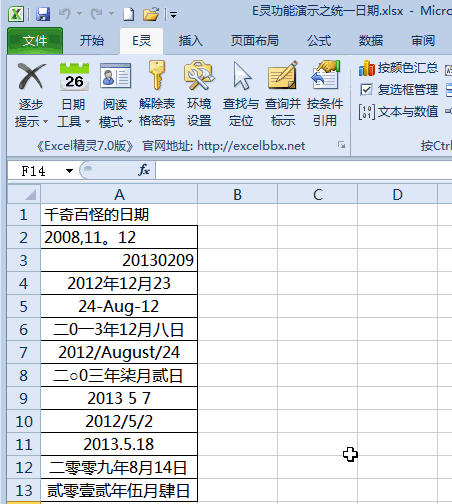Select cell with 千奇百怪的日期
The width and height of the screenshot is (452, 504).
point(119,215)
